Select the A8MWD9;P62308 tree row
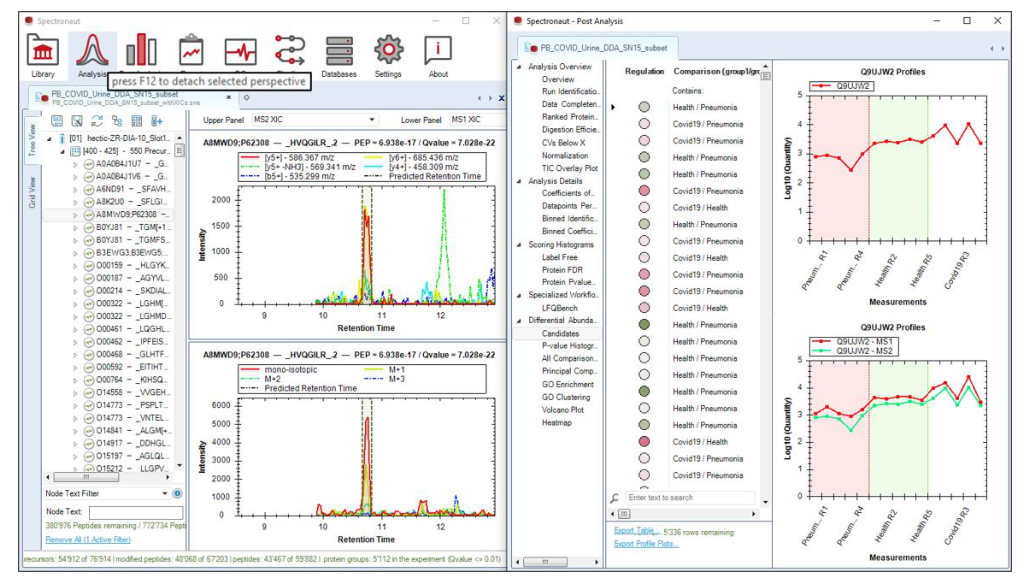This screenshot has width=1029, height=583. click(125, 214)
